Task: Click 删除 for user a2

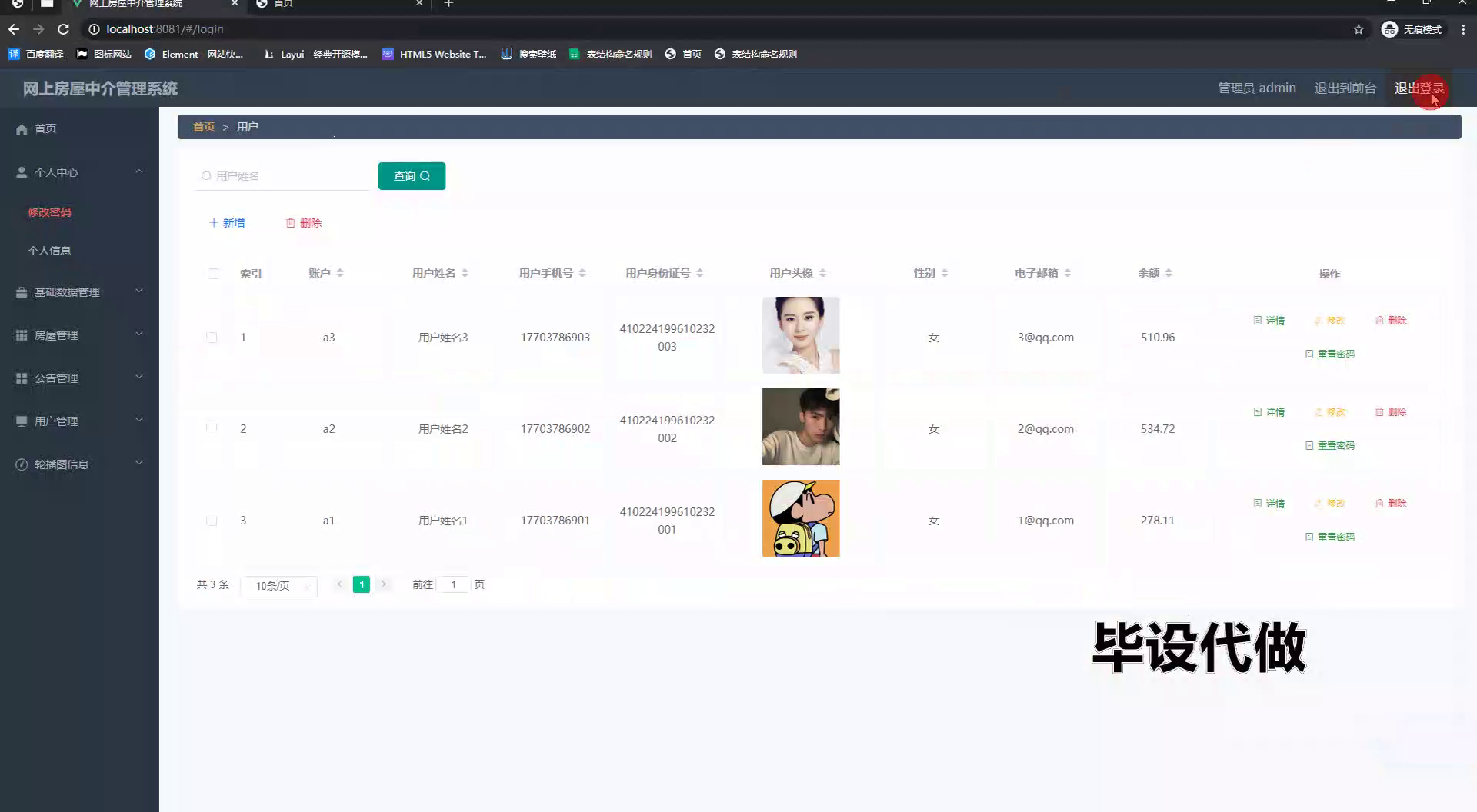Action: pyautogui.click(x=1391, y=412)
